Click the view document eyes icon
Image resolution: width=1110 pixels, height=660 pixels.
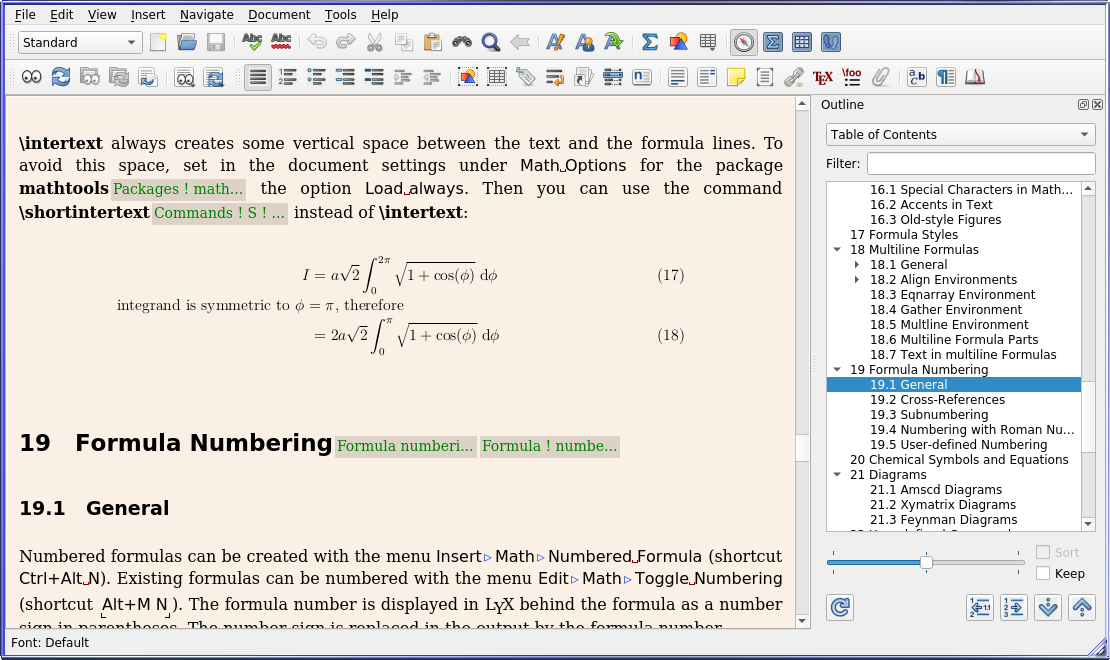(x=32, y=77)
